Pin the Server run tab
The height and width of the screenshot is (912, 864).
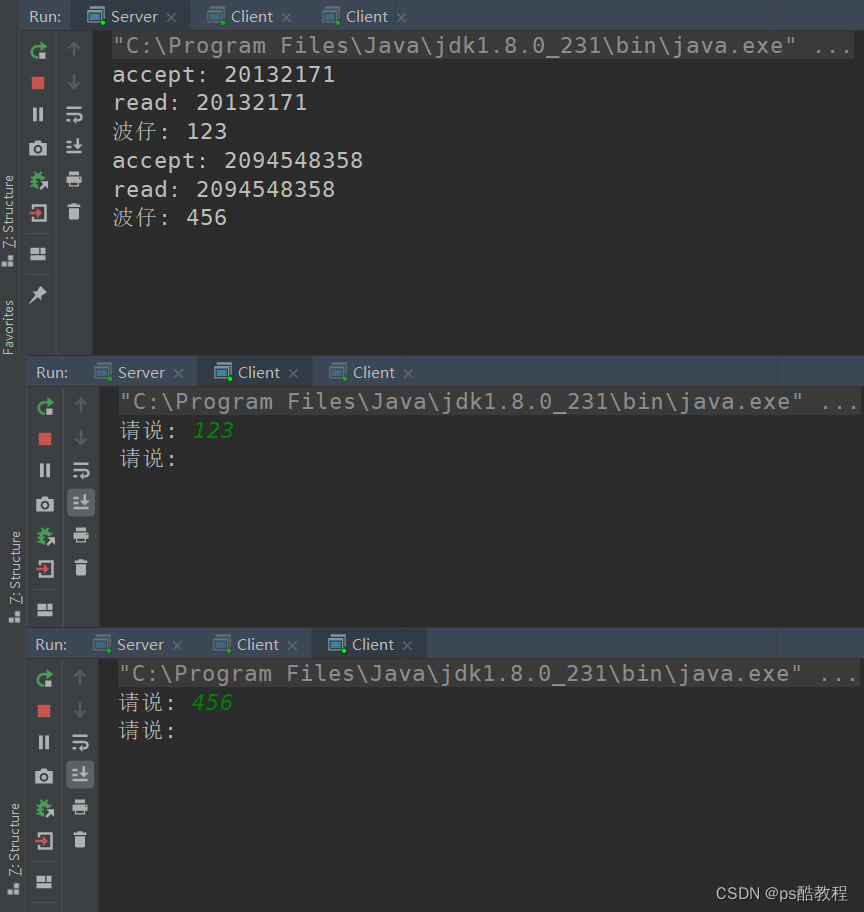tap(38, 294)
